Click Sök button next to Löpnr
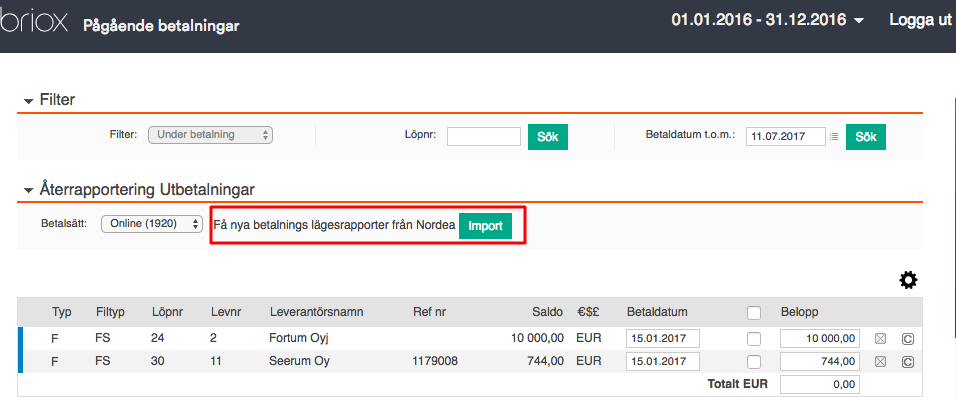956x397 pixels. point(548,137)
